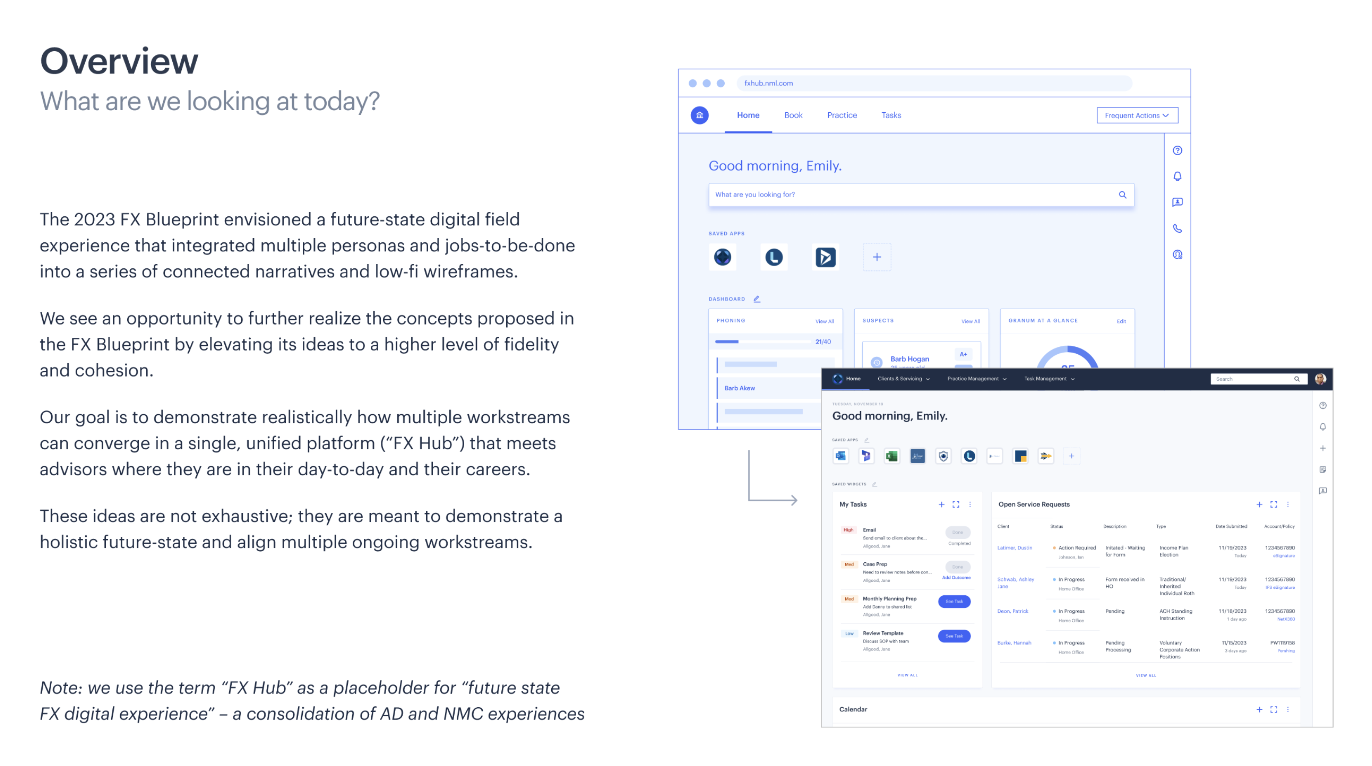Click the pencil icon next to DASHBOARD
This screenshot has width=1372, height=766.
757,299
